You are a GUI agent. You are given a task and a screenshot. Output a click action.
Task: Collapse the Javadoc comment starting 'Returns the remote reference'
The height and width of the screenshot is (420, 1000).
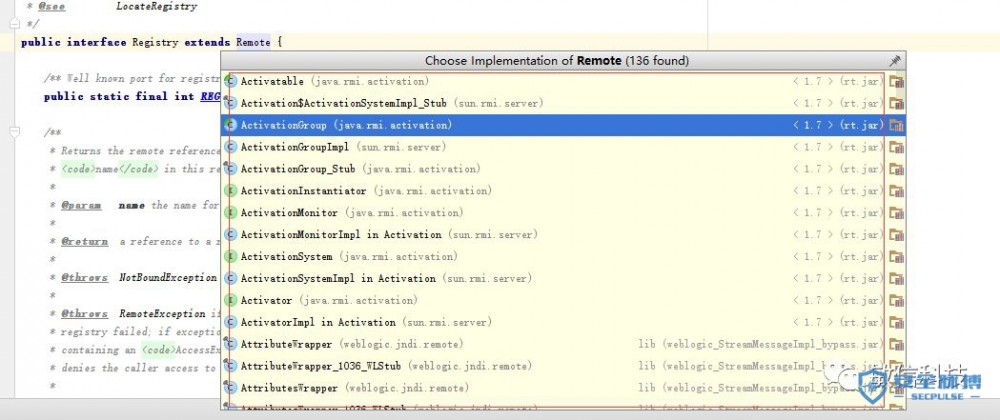[x=15, y=133]
